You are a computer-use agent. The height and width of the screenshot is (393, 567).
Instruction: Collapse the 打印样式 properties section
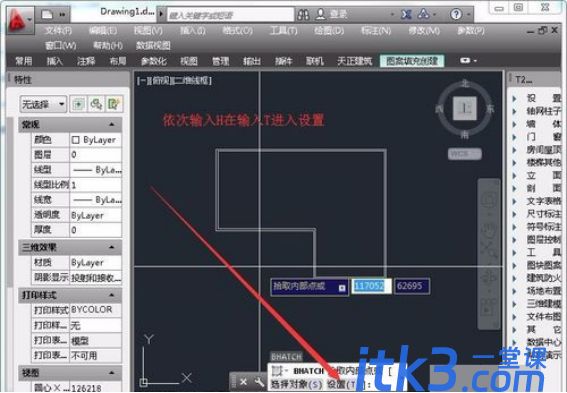click(x=112, y=295)
